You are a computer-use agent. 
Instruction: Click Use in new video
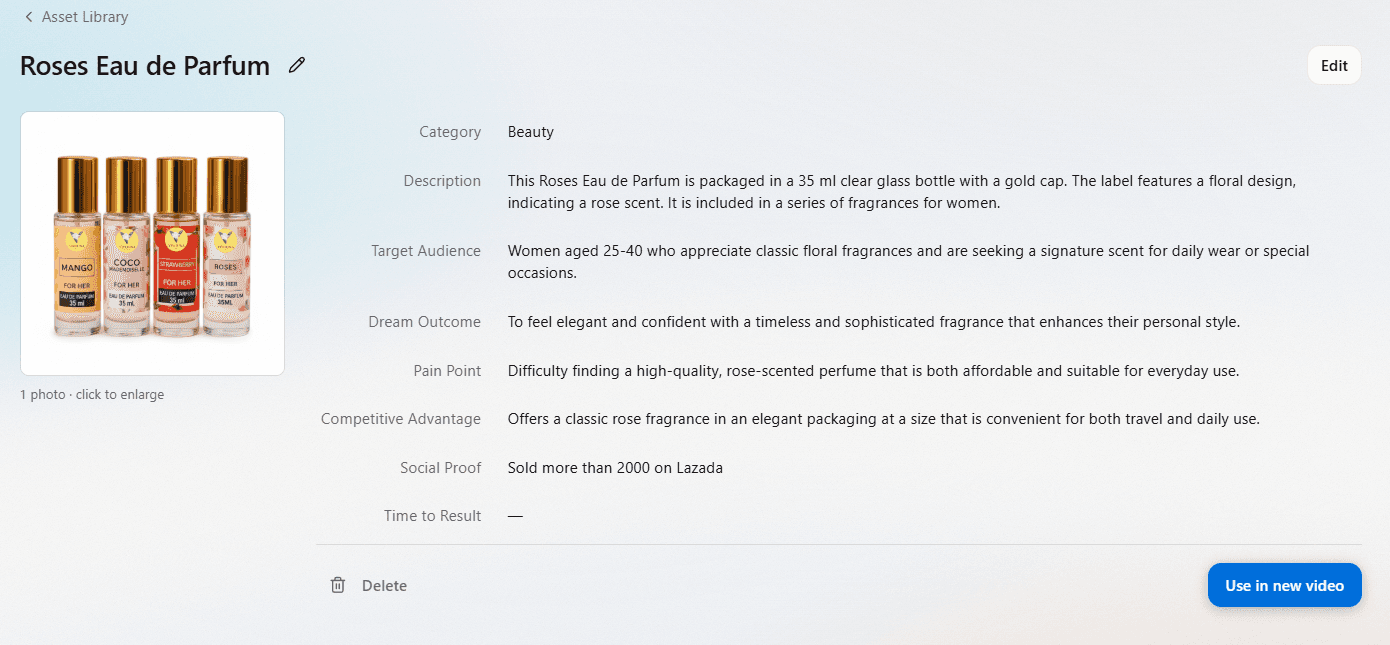point(1284,585)
